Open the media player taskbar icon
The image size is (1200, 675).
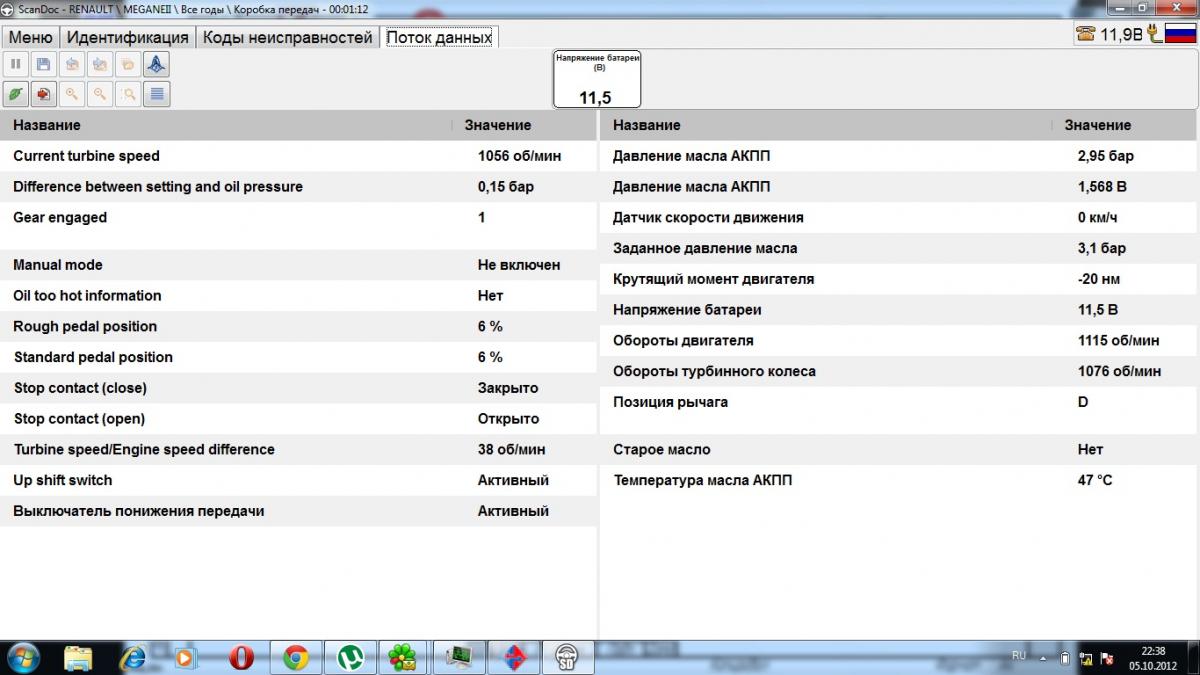(x=186, y=657)
